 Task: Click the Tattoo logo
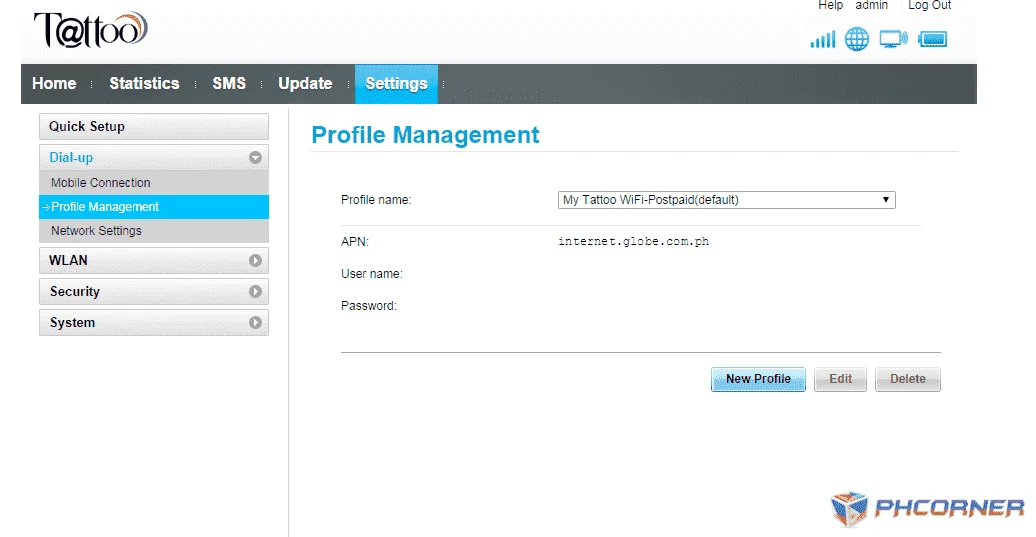[x=91, y=30]
